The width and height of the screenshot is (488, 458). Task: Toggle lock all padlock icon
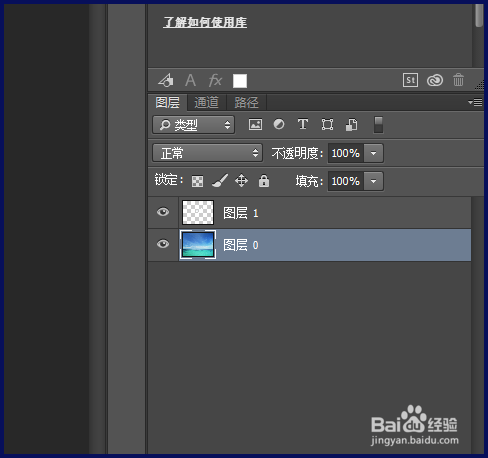[264, 181]
